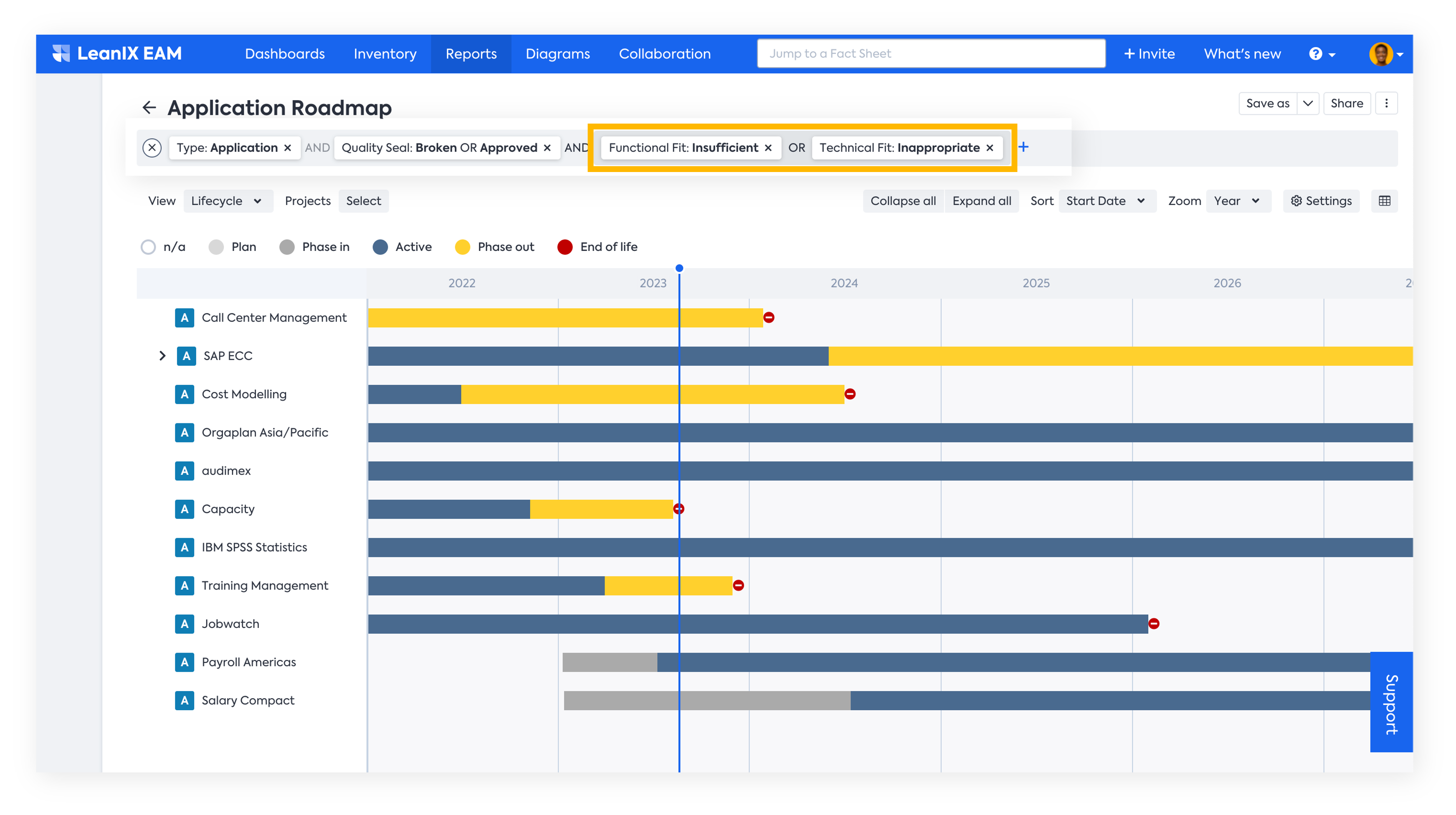Click the Cost Modelling application icon
The height and width of the screenshot is (815, 1456).
pyautogui.click(x=184, y=394)
